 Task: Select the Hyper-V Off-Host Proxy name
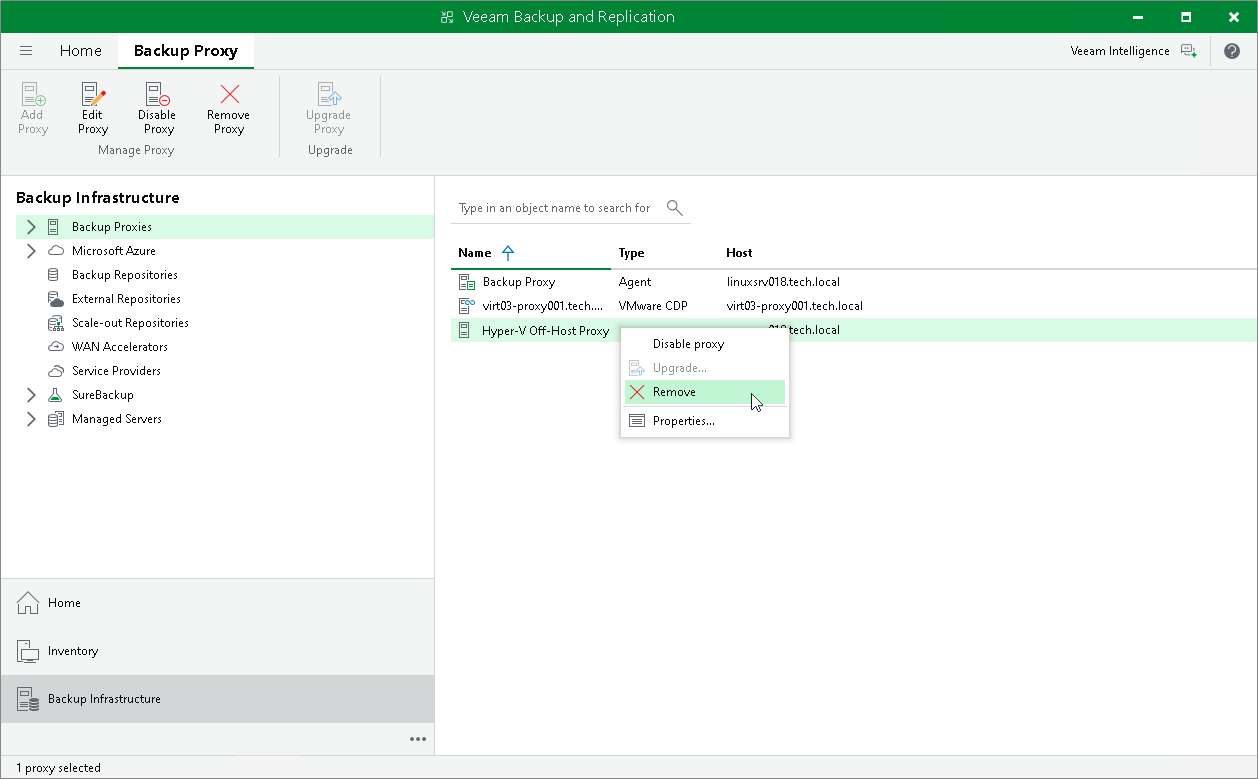tap(546, 330)
